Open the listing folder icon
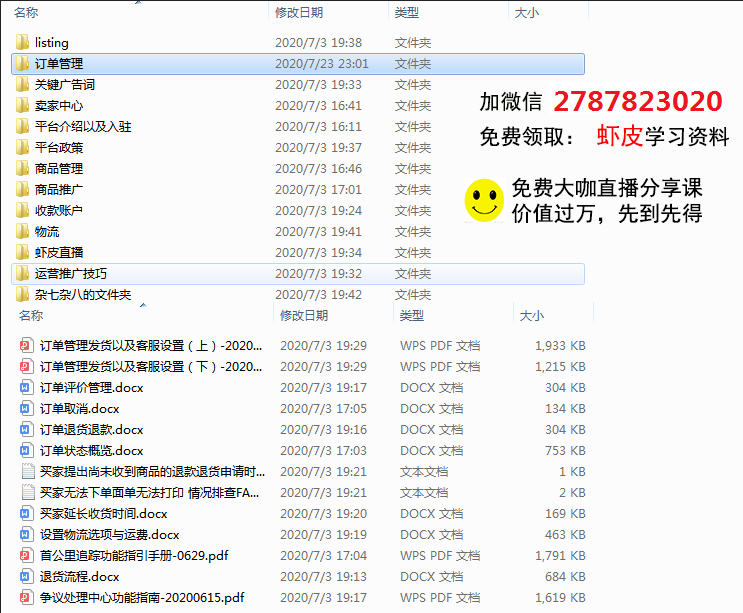Screen dimensions: 743x613 [22, 43]
